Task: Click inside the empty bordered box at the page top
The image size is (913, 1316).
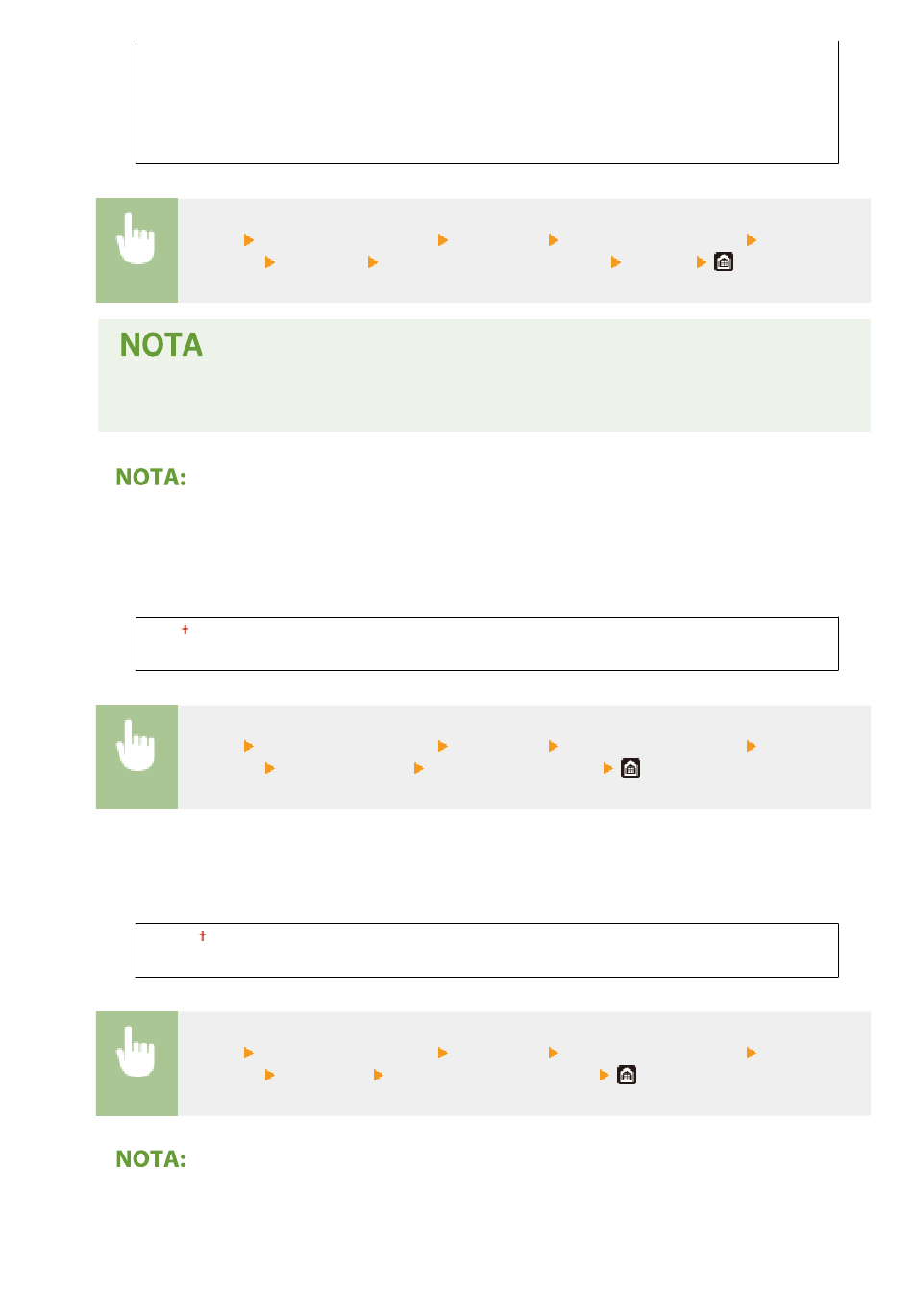Action: pyautogui.click(x=486, y=106)
